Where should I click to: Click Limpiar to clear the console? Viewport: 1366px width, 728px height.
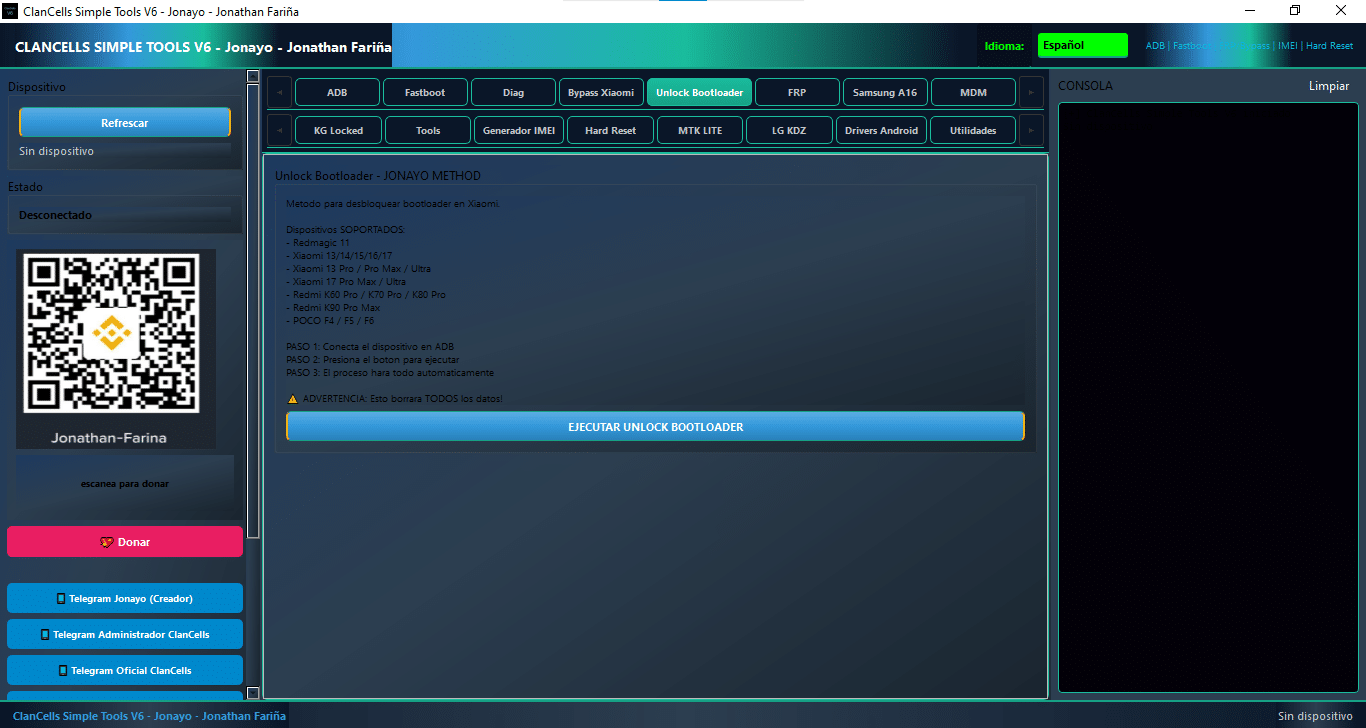(1328, 86)
